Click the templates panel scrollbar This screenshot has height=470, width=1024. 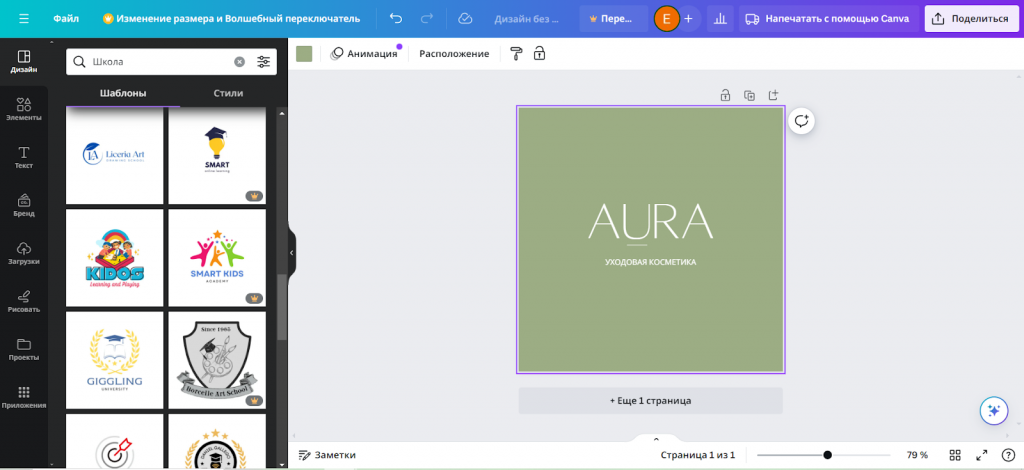click(x=282, y=307)
